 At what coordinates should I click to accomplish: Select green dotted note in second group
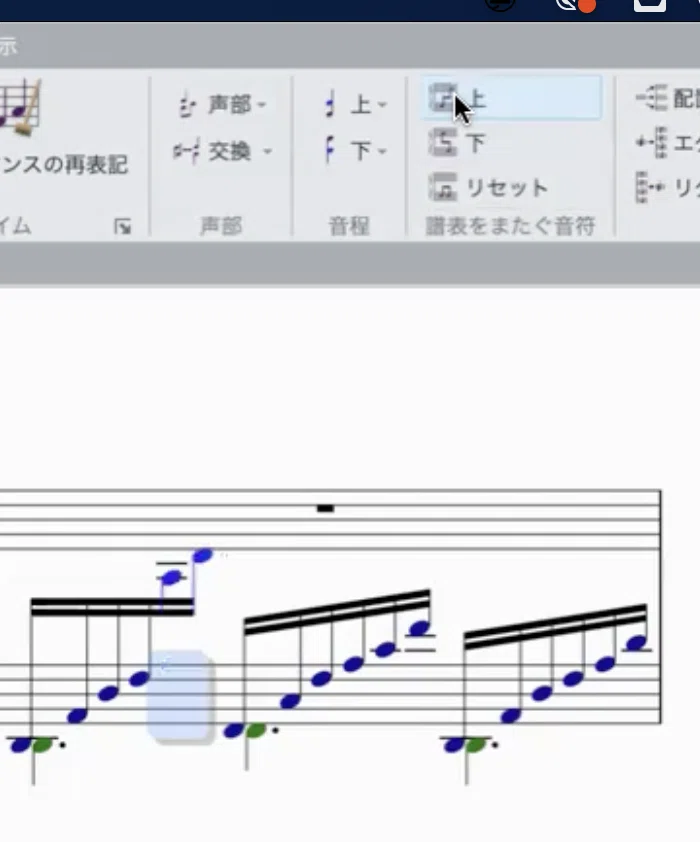[256, 730]
